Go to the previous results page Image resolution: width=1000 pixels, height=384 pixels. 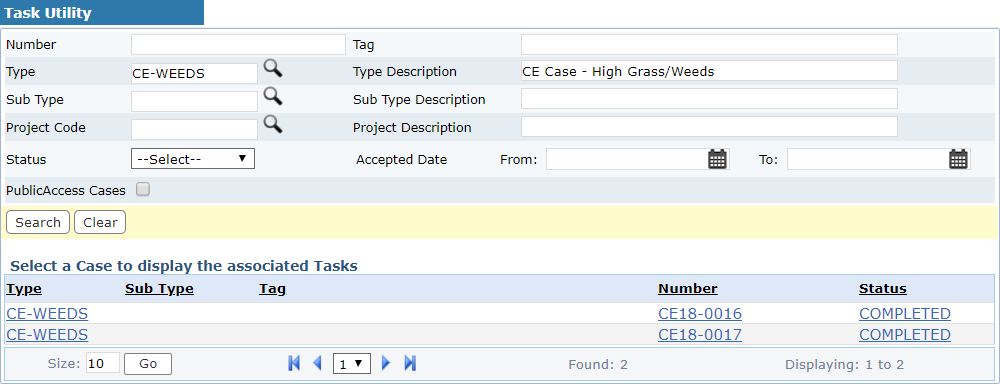click(317, 364)
